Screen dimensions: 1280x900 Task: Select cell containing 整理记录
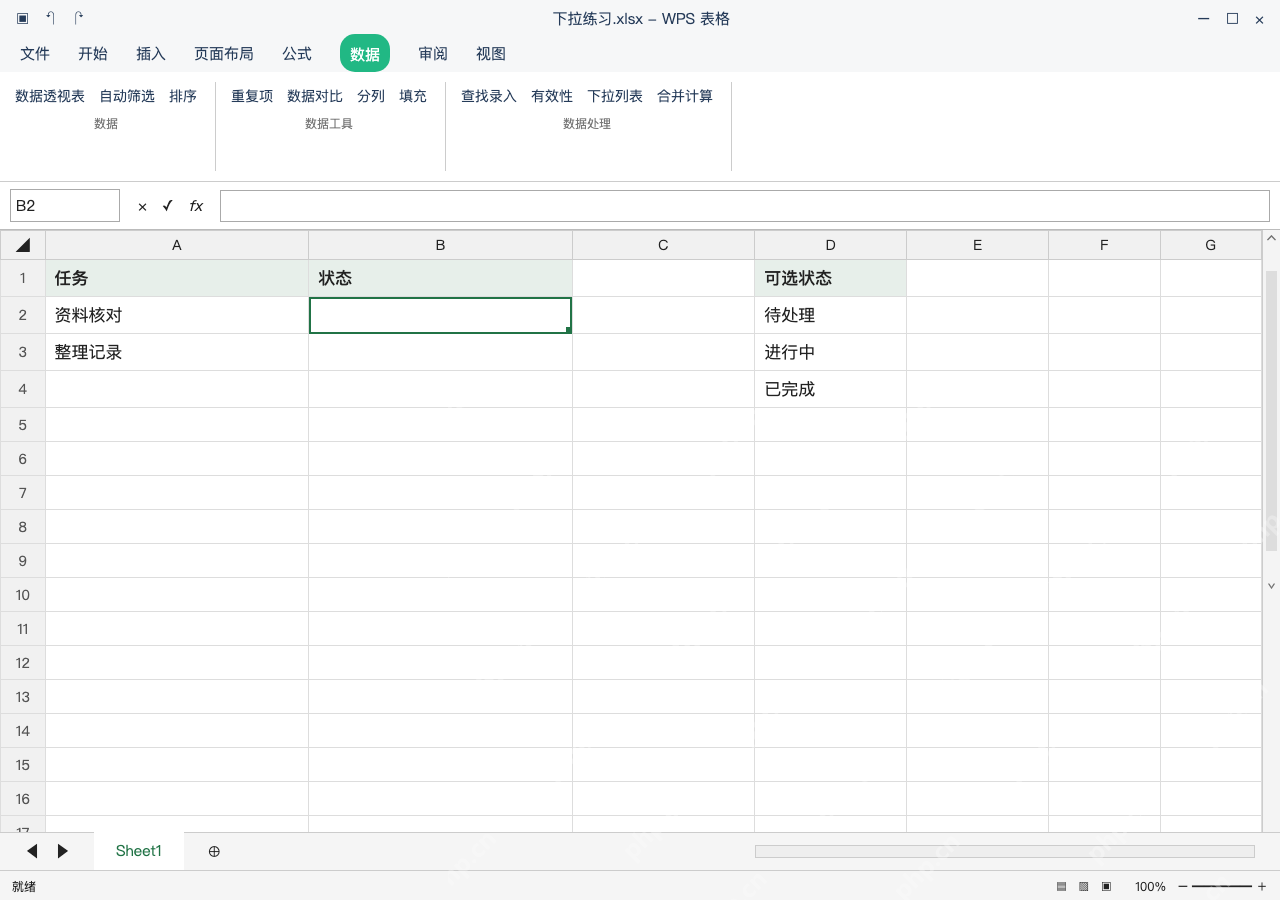coord(177,352)
